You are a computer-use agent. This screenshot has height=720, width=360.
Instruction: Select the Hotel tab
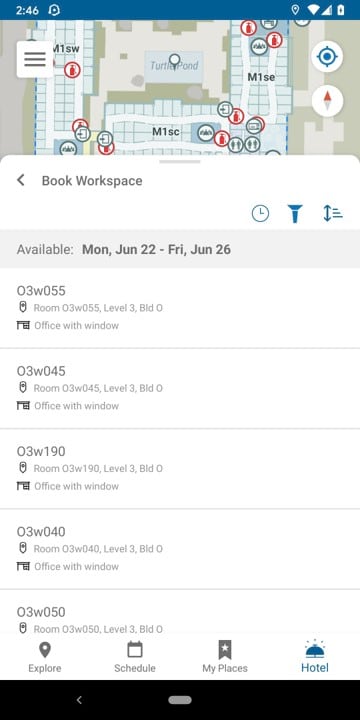point(315,657)
